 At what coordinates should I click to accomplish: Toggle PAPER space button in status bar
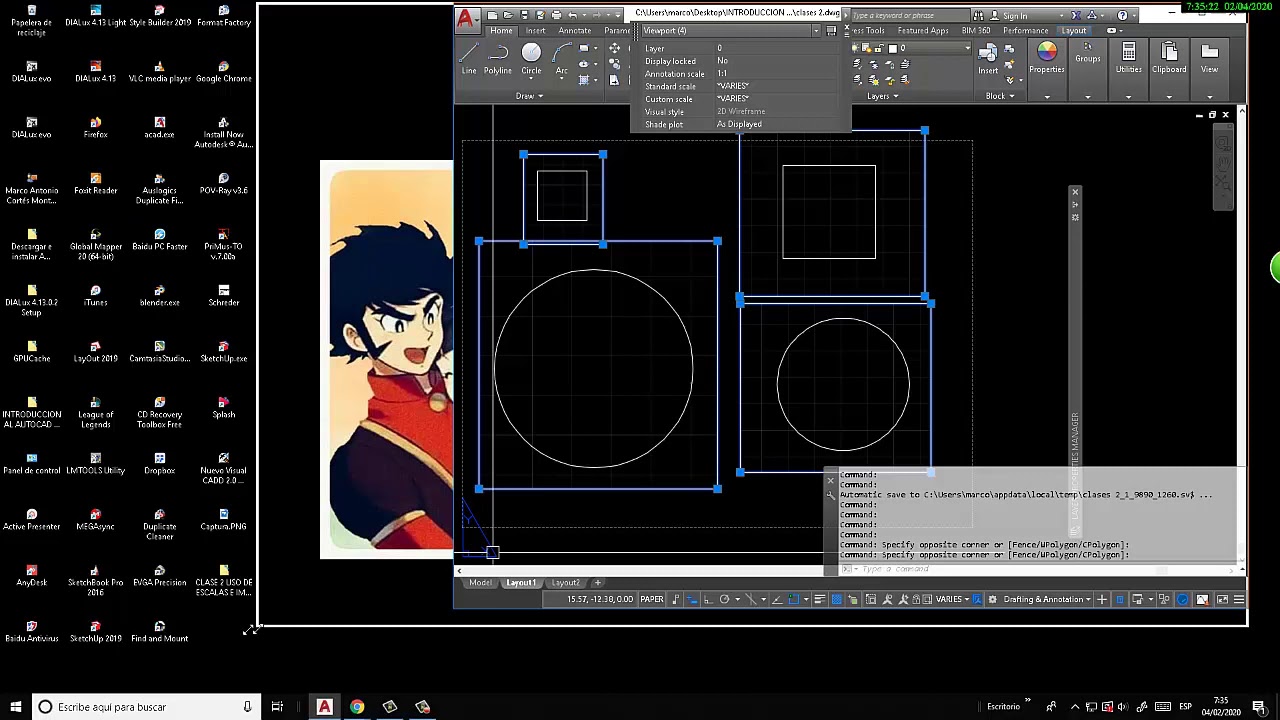[652, 599]
